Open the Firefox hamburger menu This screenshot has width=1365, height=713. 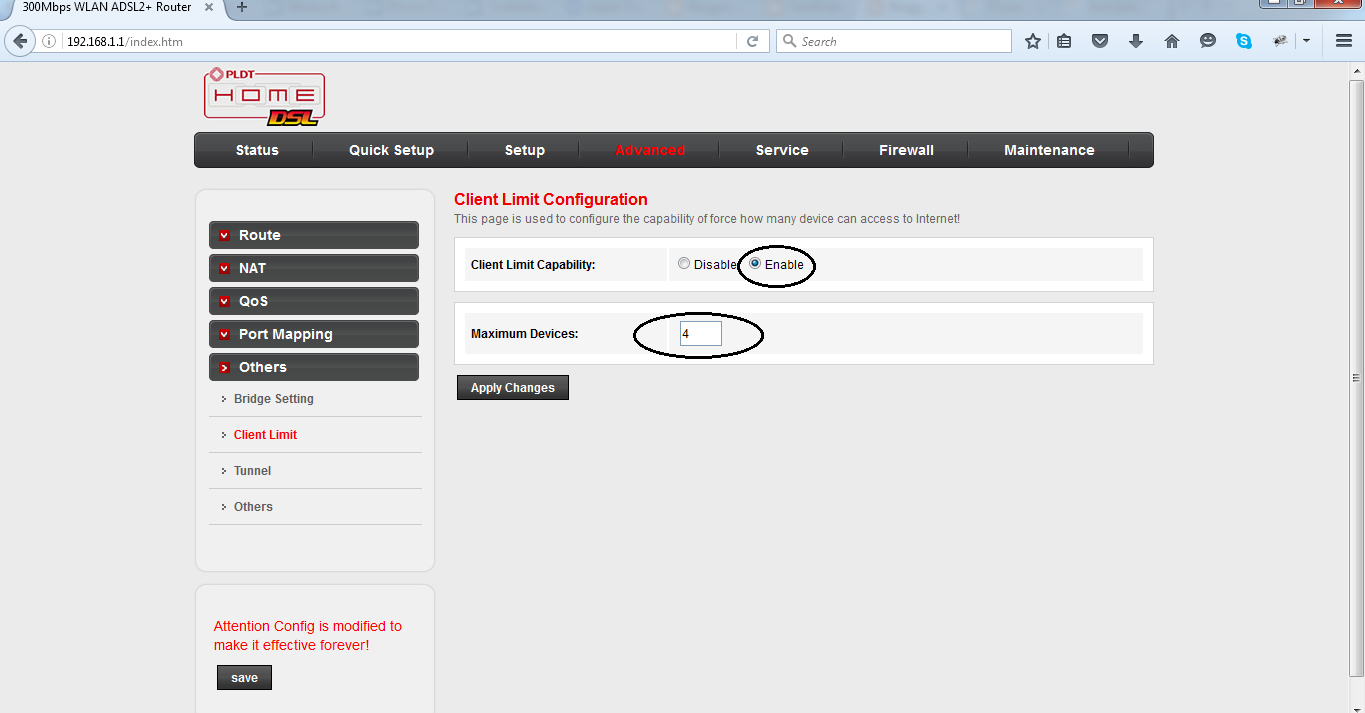[1343, 41]
